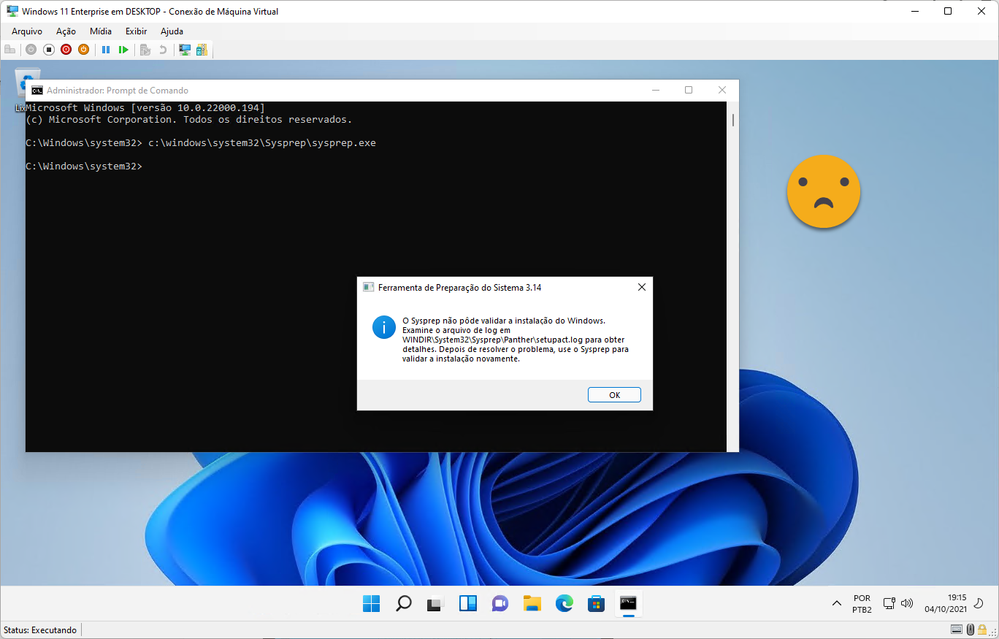Open the Arquivo menu
The image size is (999, 639).
(x=27, y=31)
